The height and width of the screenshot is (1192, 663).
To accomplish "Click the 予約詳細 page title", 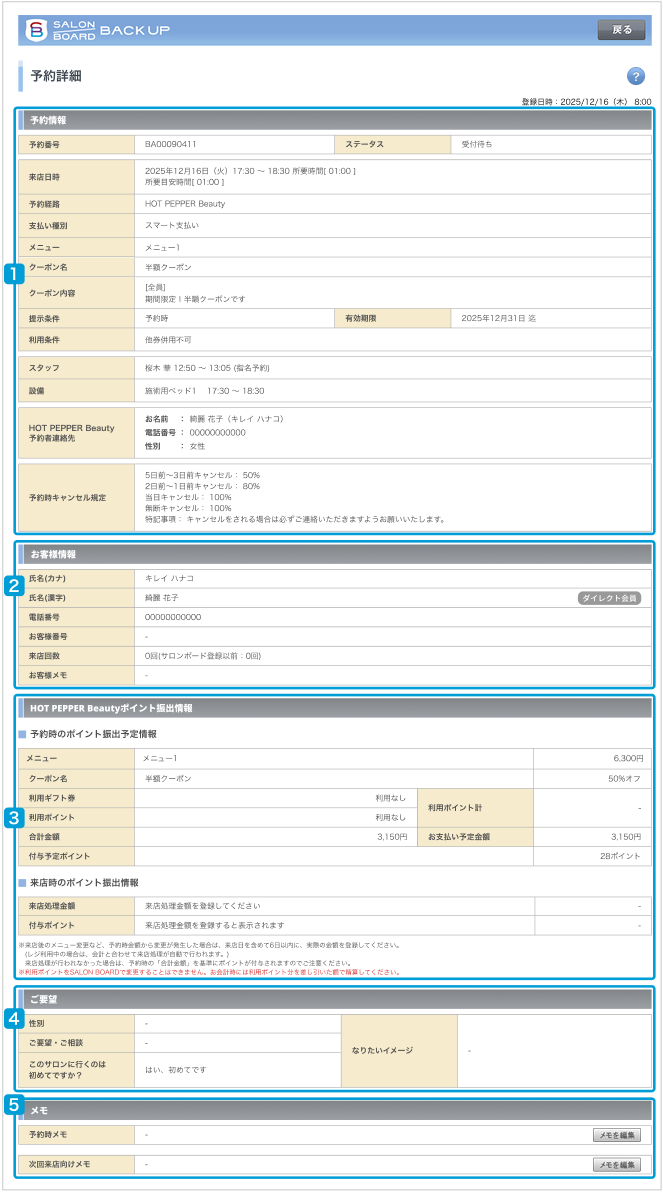I will point(56,76).
